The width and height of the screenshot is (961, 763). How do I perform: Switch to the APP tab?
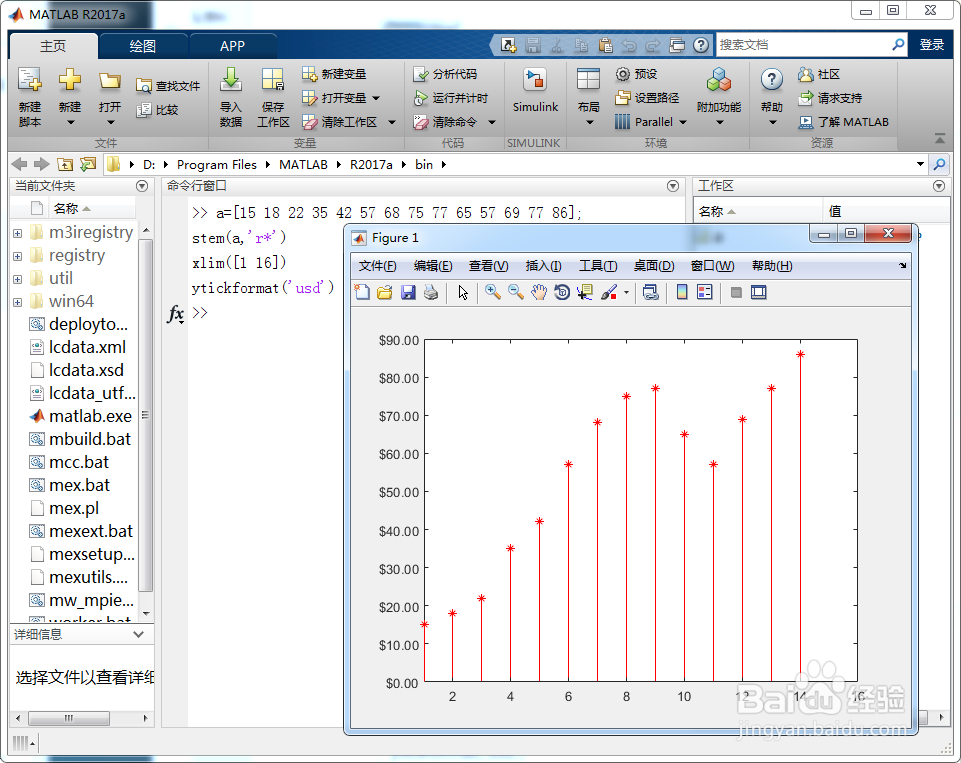(x=232, y=46)
